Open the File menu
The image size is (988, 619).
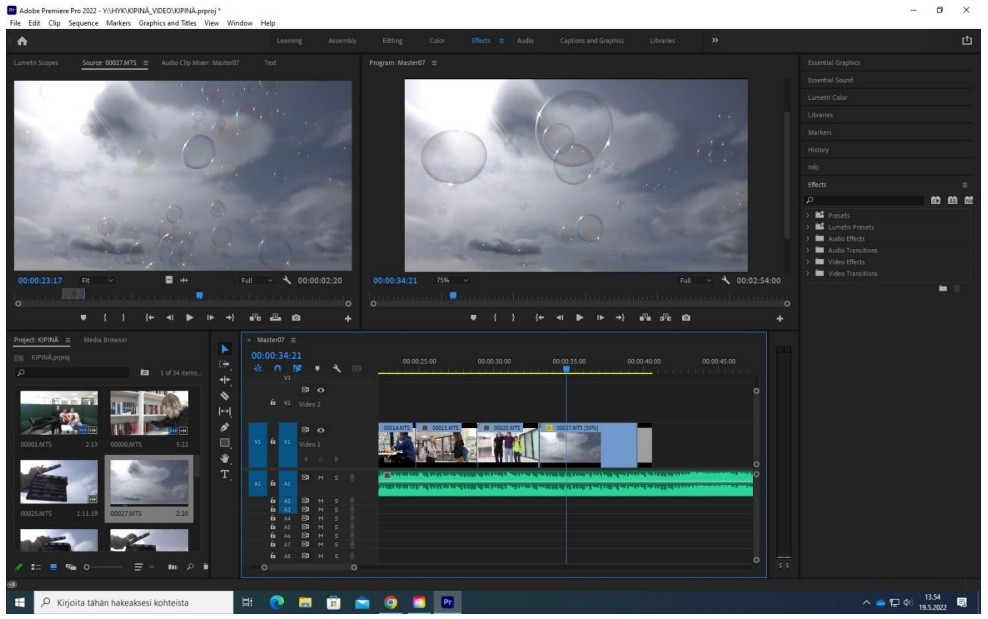15,23
